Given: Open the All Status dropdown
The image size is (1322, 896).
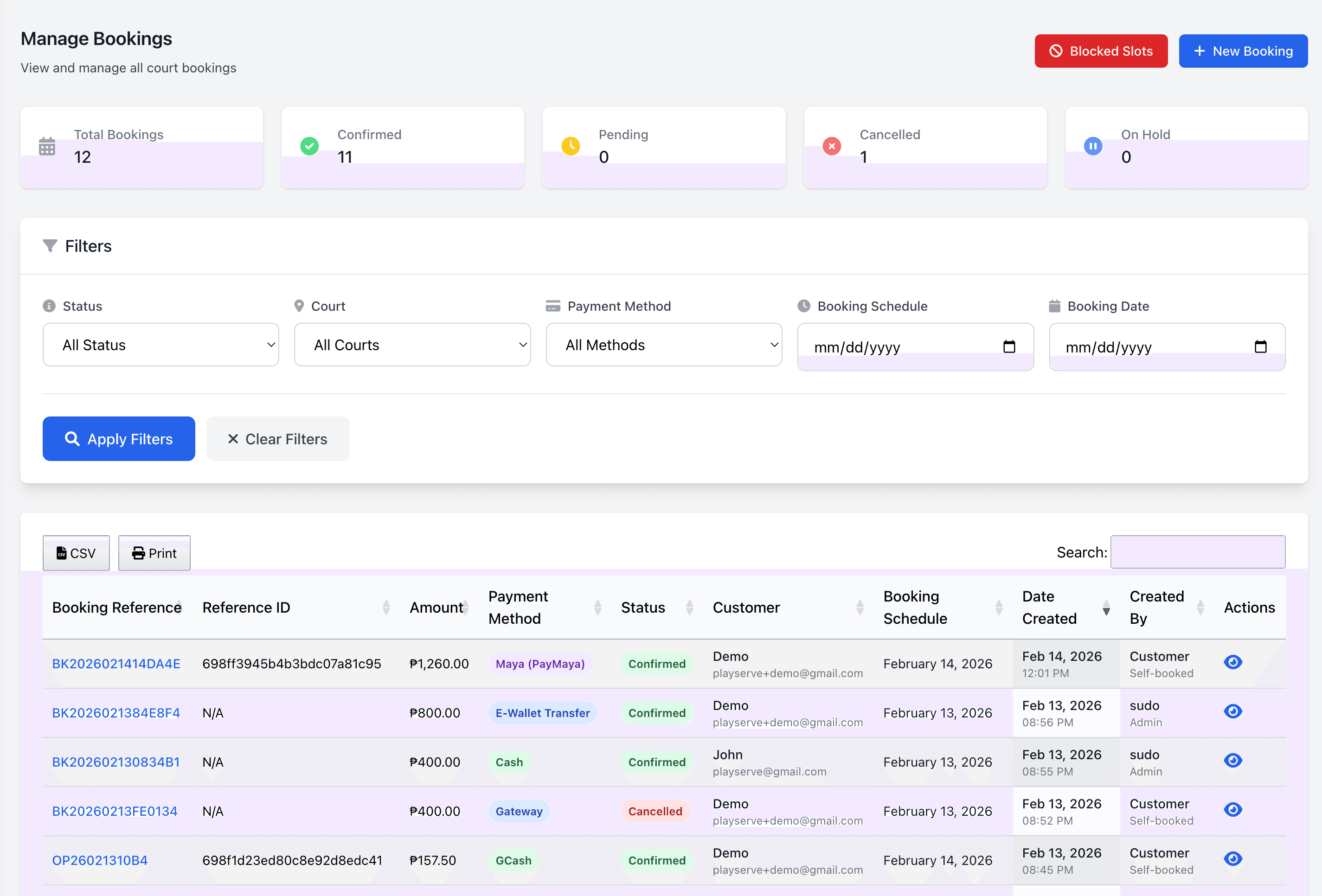Looking at the screenshot, I should (160, 344).
